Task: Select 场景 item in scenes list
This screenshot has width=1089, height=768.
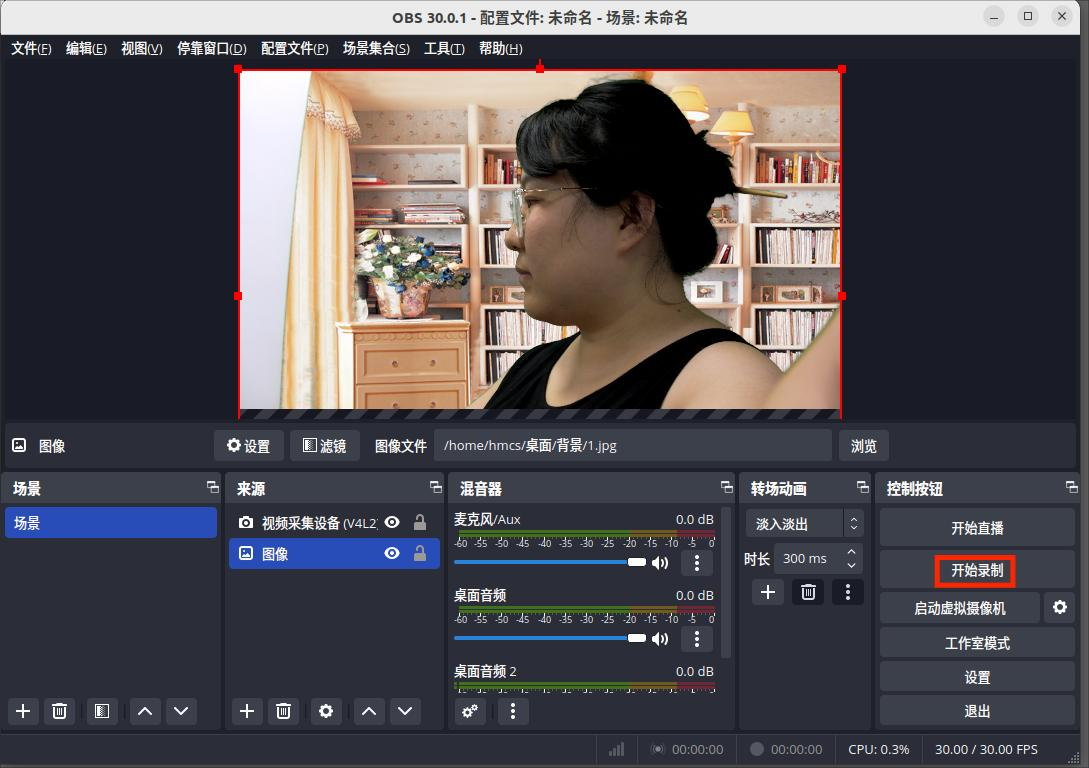Action: point(111,523)
